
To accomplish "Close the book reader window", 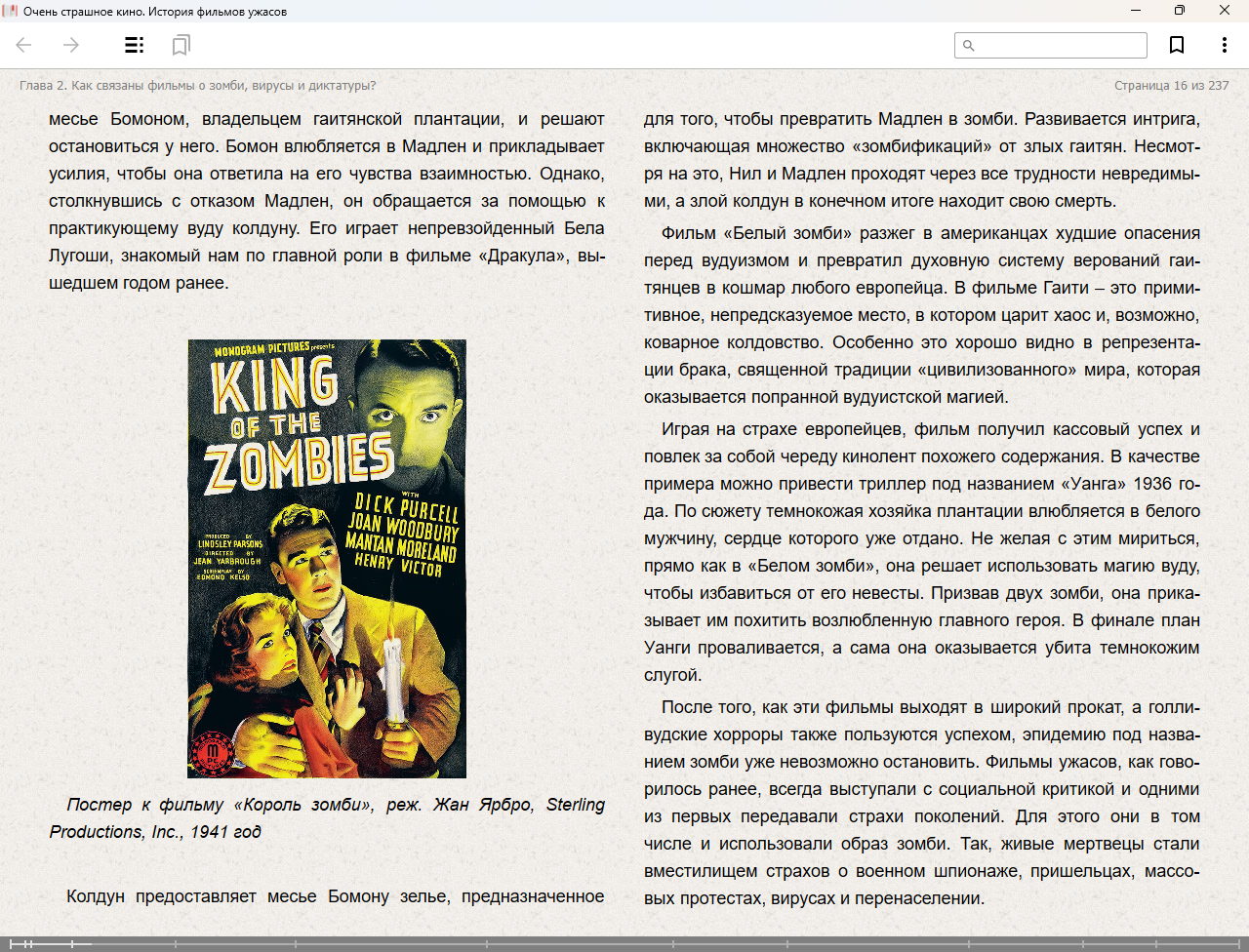I will coord(1225,11).
